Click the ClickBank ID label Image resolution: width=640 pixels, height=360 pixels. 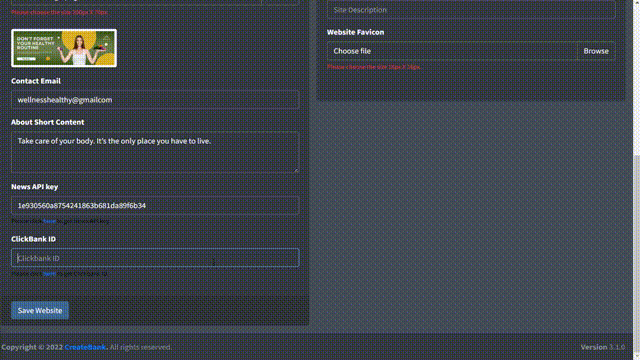[x=33, y=239]
